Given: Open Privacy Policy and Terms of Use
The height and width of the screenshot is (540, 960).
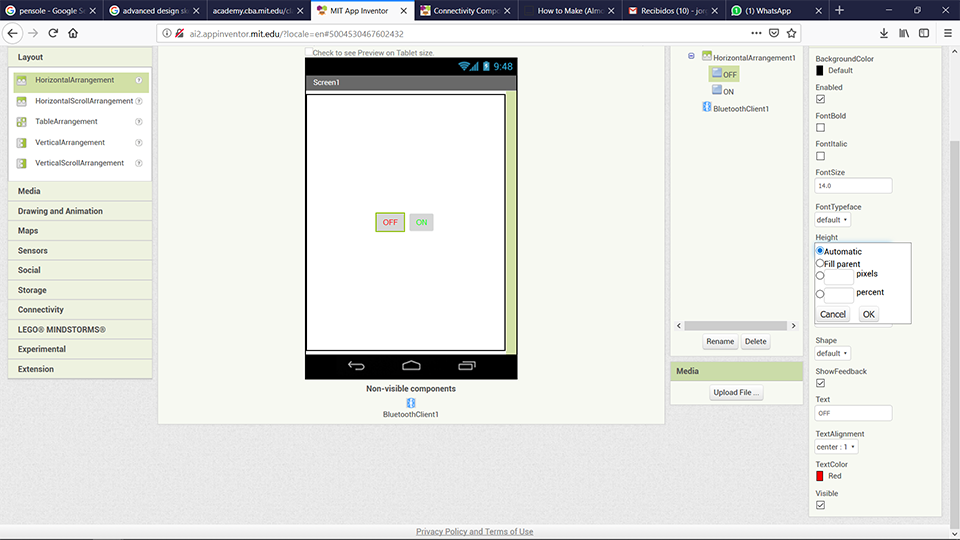Looking at the screenshot, I should pyautogui.click(x=474, y=531).
